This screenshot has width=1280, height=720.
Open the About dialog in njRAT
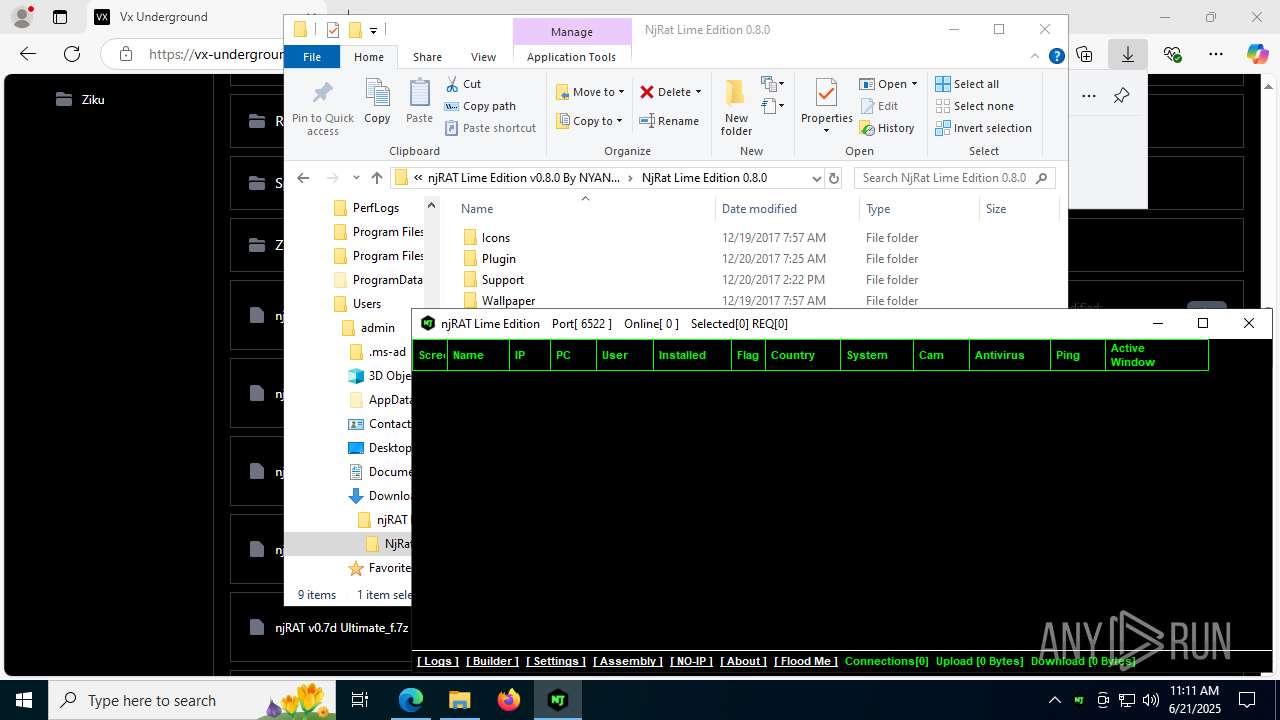click(743, 661)
